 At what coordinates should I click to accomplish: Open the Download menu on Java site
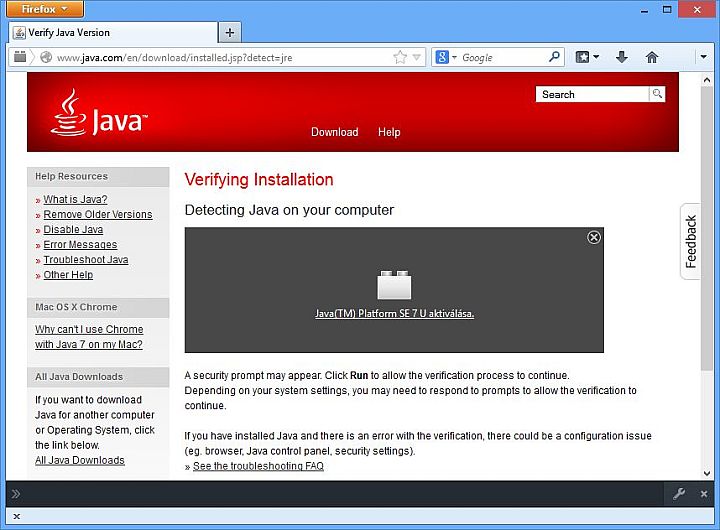[x=334, y=132]
